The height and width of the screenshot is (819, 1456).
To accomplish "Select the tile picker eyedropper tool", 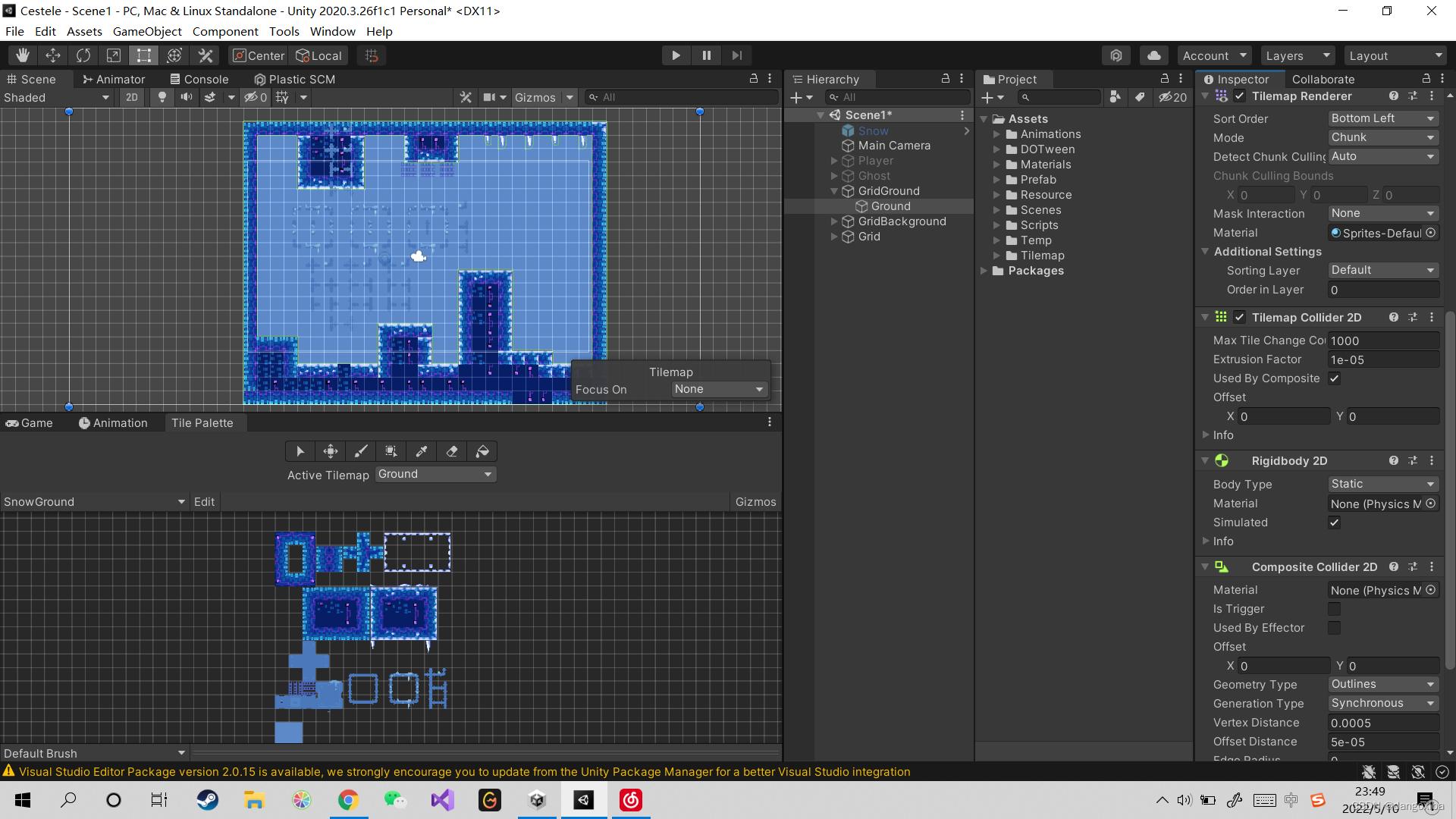I will click(x=422, y=451).
